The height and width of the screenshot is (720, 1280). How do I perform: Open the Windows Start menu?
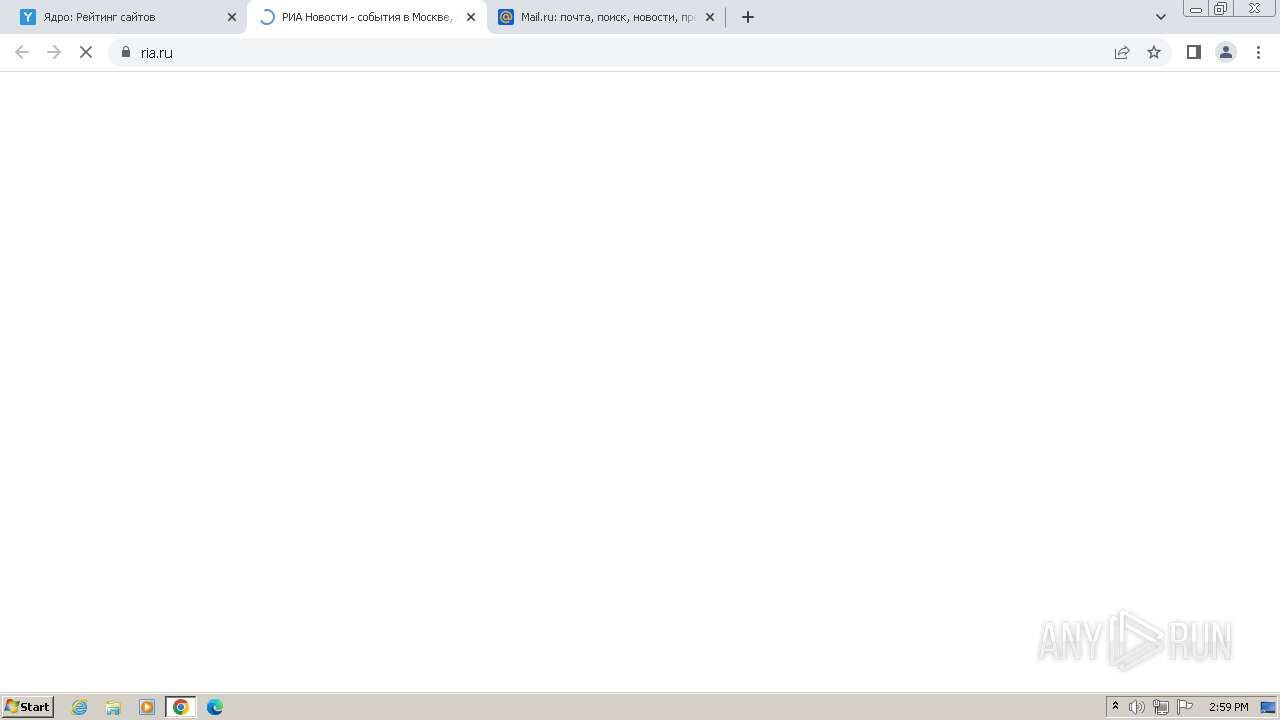click(x=28, y=707)
